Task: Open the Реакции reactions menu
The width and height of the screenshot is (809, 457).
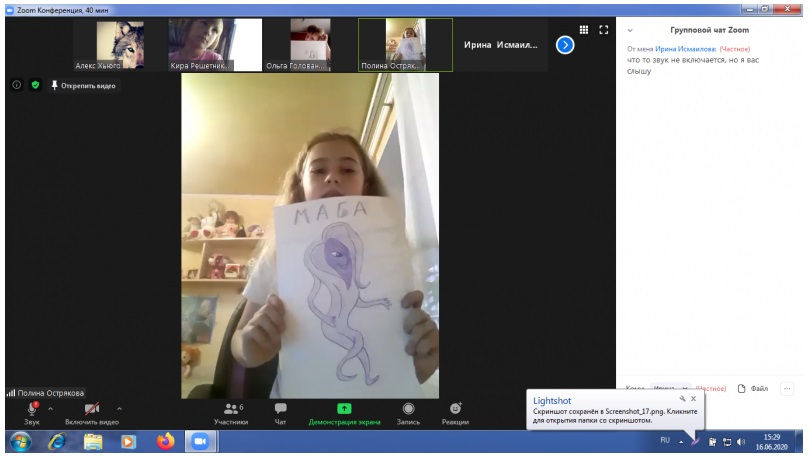Action: click(x=455, y=414)
